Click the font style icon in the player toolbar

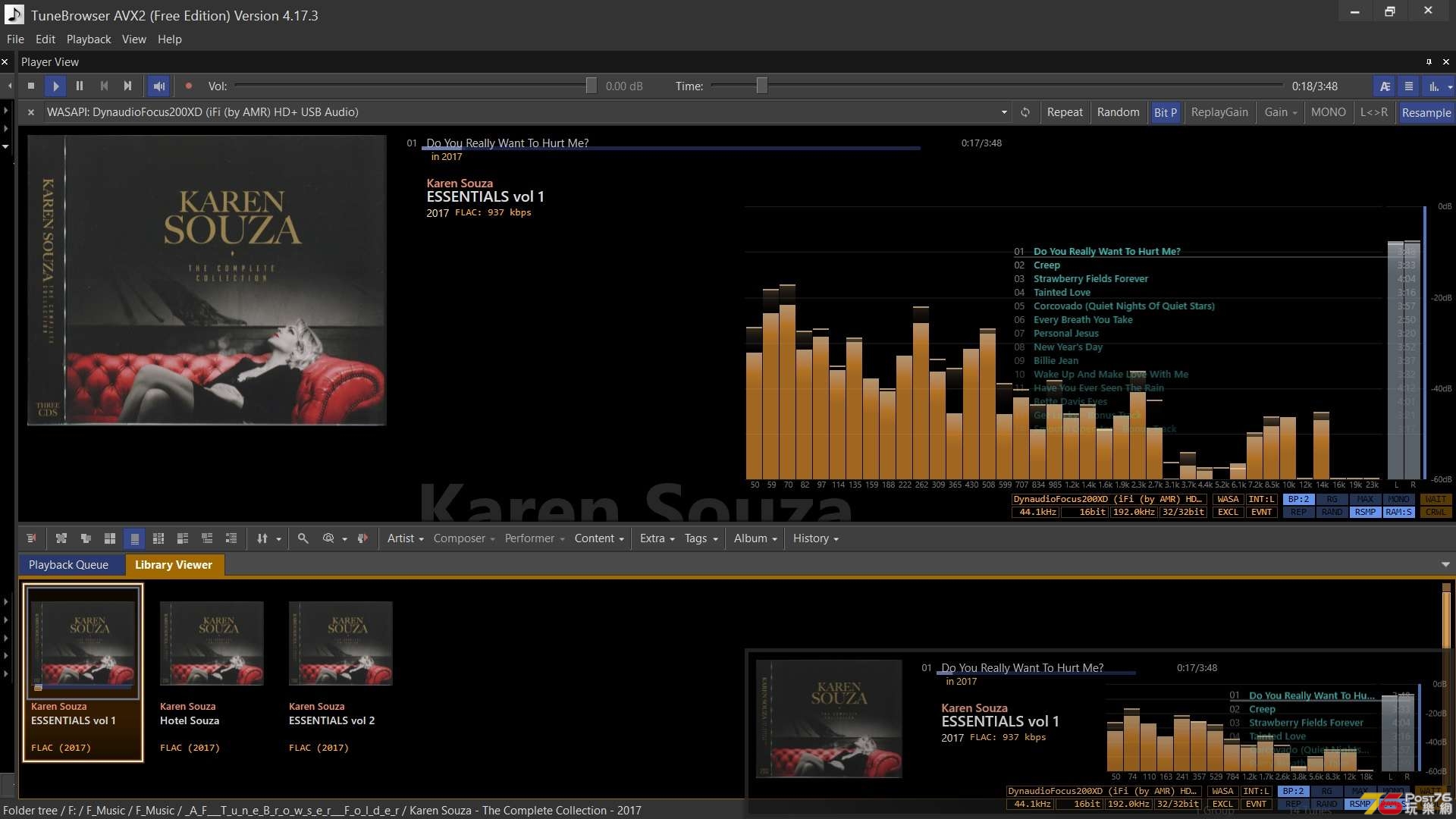click(1385, 86)
